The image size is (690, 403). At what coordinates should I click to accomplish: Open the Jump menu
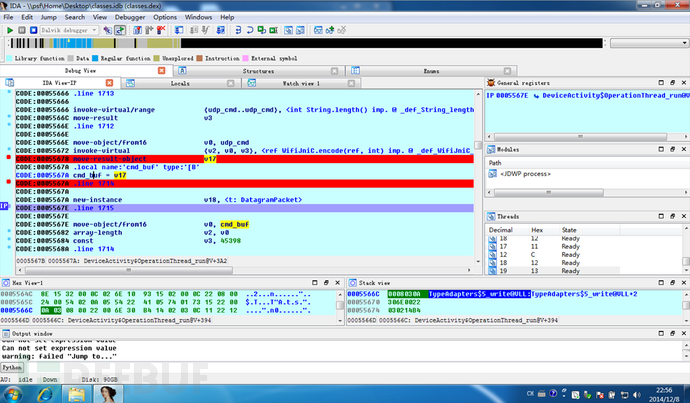pyautogui.click(x=48, y=17)
